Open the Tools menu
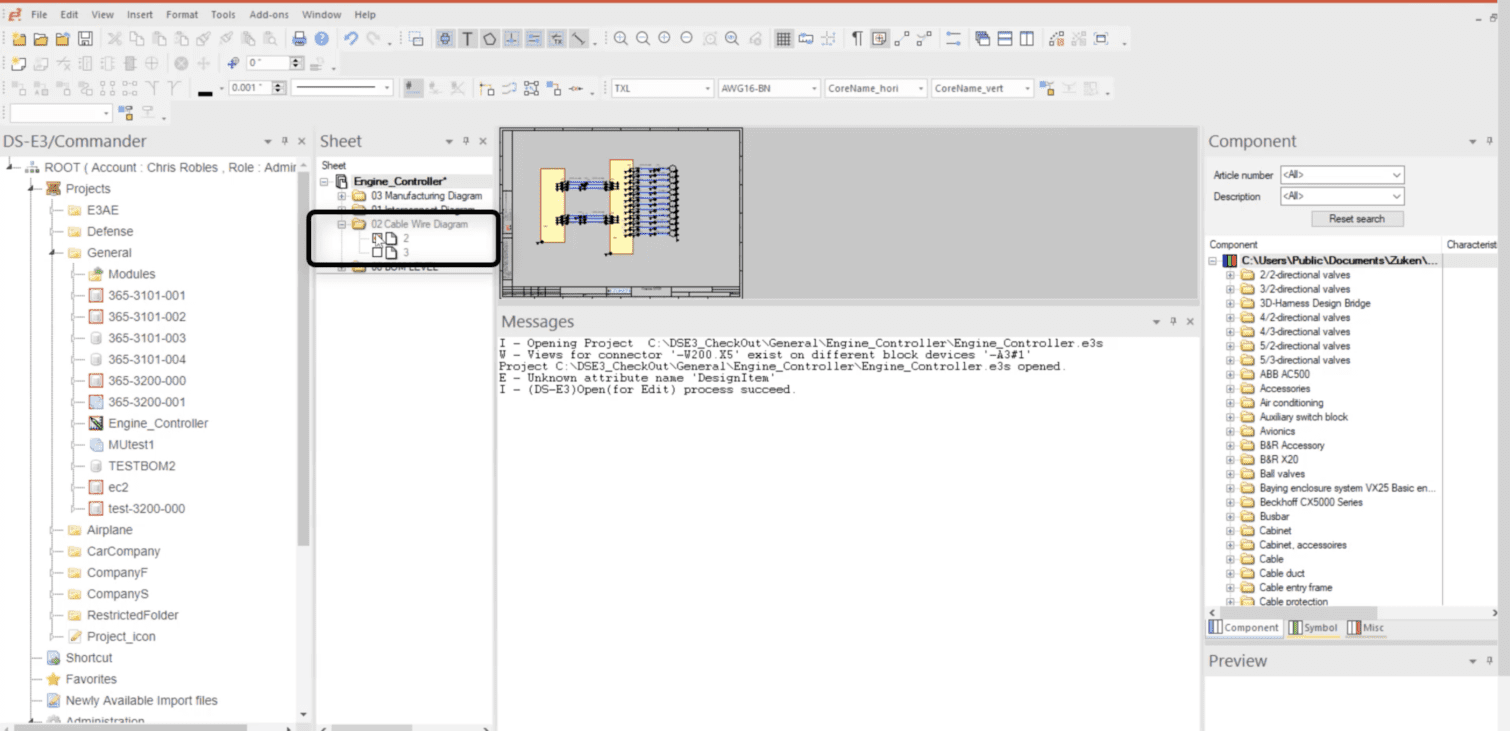The height and width of the screenshot is (731, 1510). (x=223, y=15)
